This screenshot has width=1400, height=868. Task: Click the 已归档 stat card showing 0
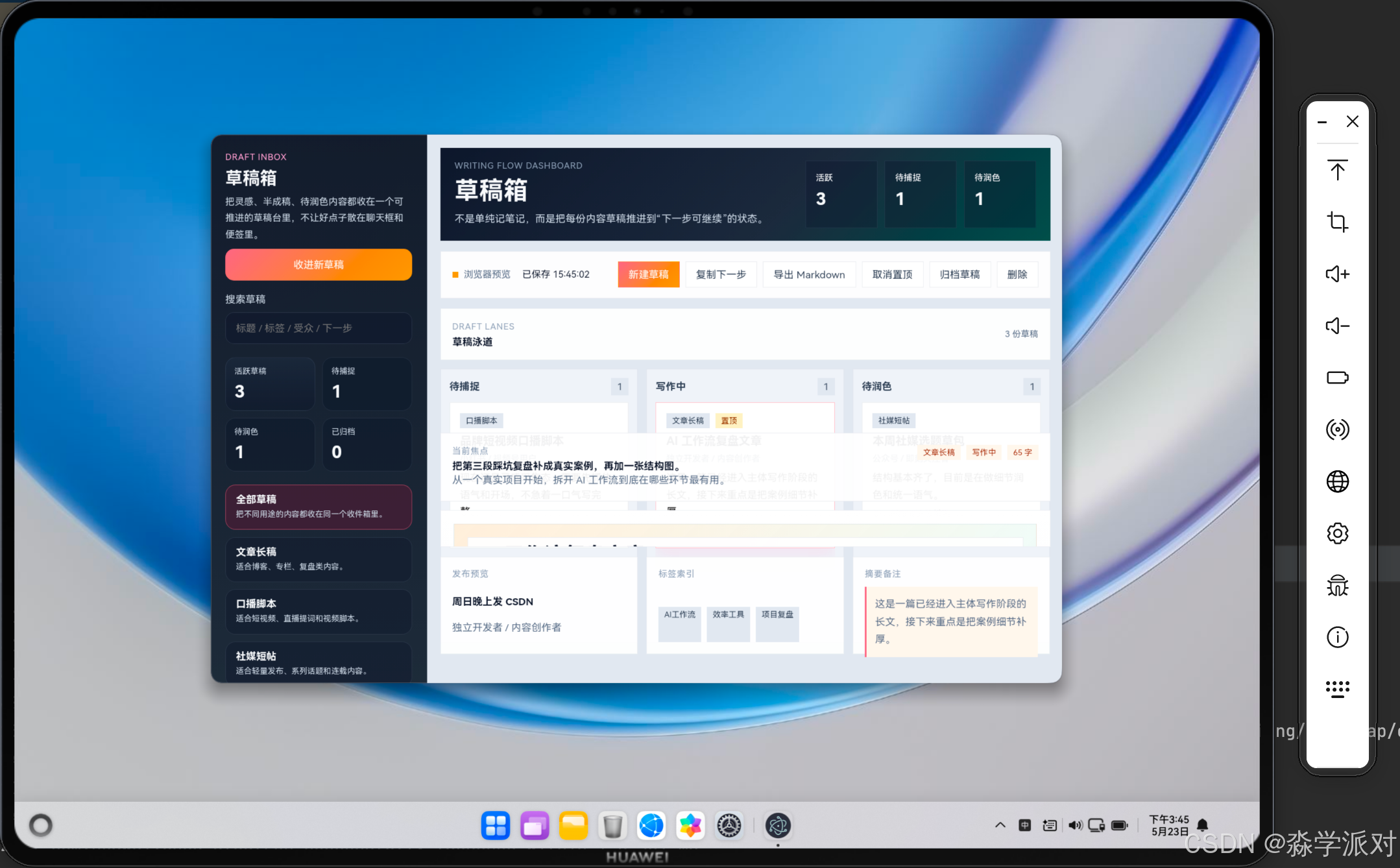pos(367,444)
